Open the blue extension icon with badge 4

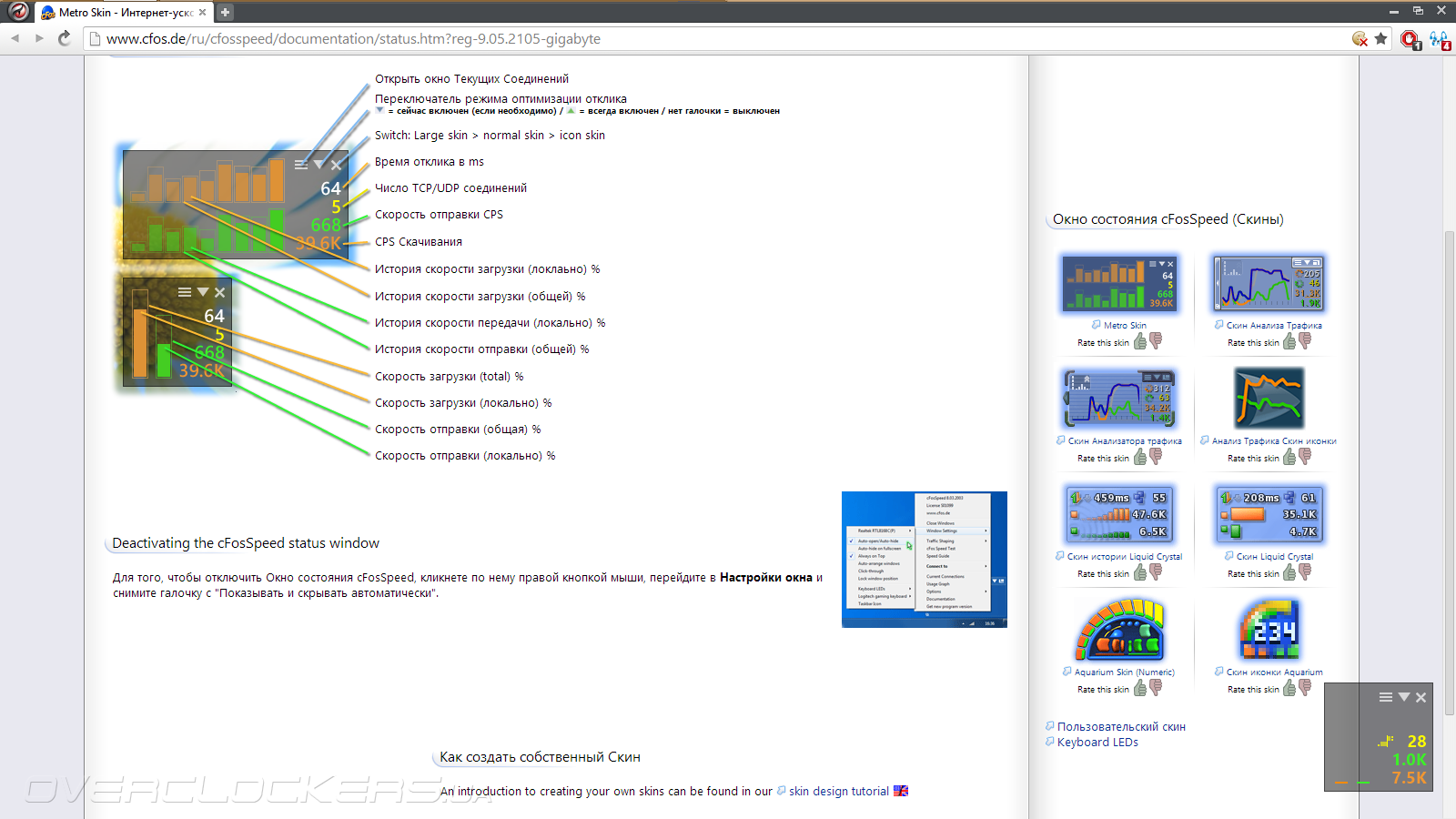1439,39
